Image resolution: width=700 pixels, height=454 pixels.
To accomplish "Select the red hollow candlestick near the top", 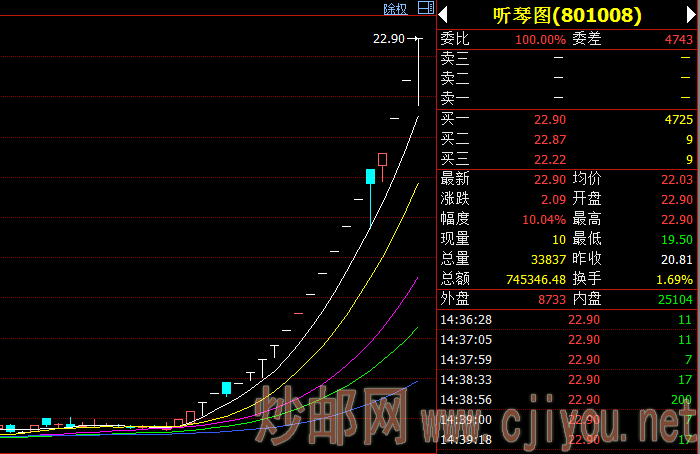I will click(382, 159).
